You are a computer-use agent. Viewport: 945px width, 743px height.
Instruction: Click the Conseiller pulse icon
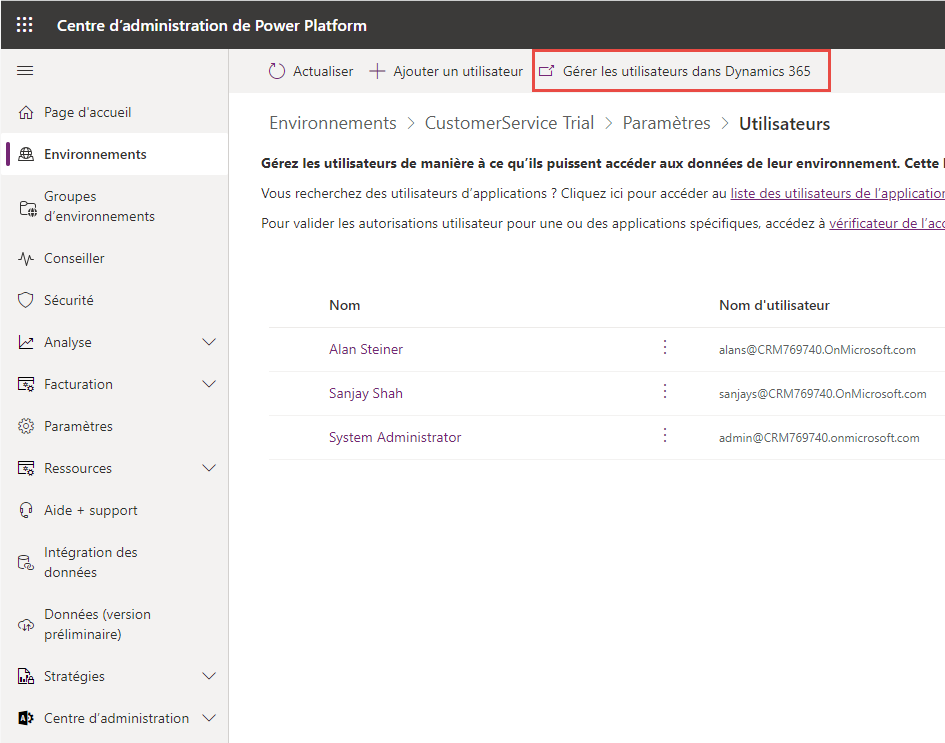pos(26,259)
